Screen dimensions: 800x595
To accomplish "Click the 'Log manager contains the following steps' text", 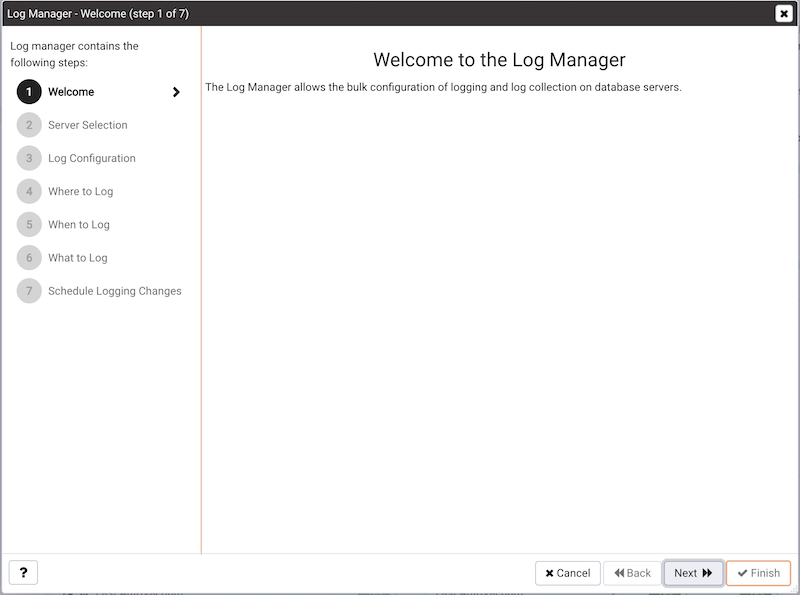I will coord(74,54).
